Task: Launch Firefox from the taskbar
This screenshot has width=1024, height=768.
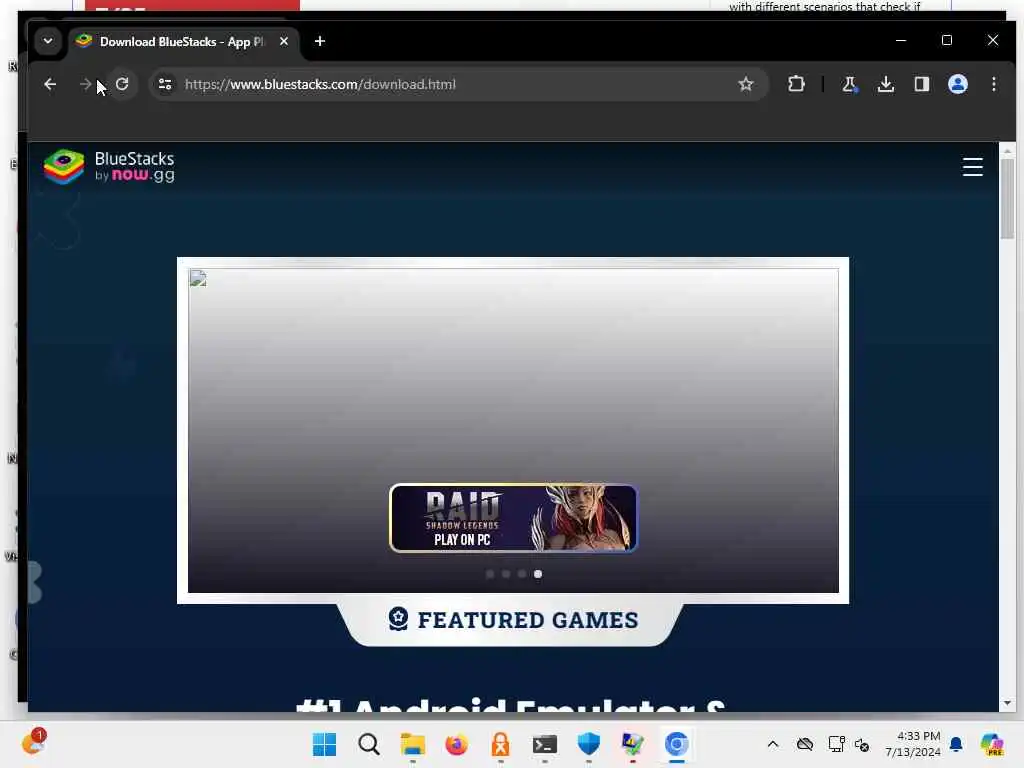Action: 456,744
